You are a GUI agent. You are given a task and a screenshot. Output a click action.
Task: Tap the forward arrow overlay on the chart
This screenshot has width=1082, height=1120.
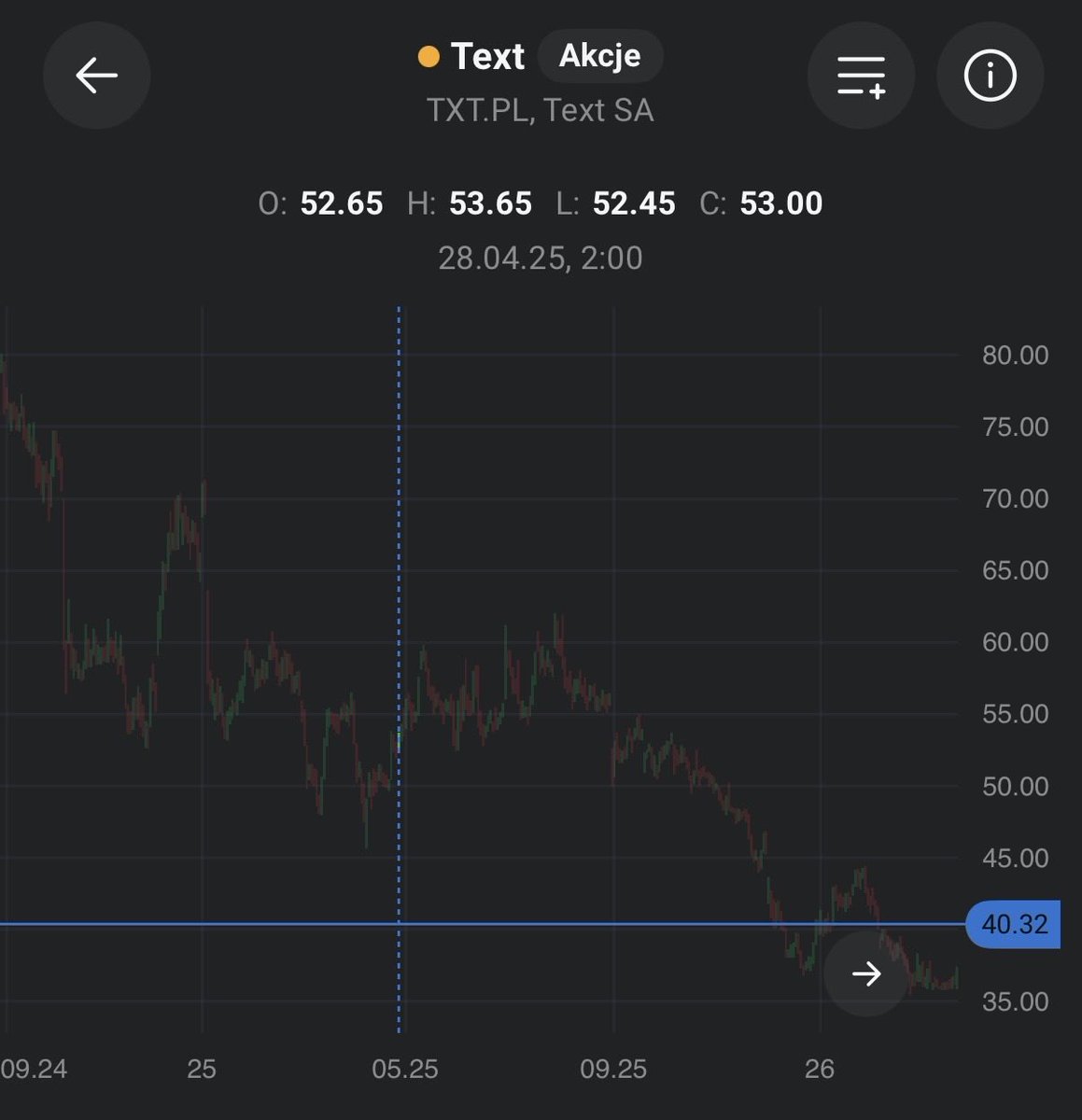tap(864, 973)
